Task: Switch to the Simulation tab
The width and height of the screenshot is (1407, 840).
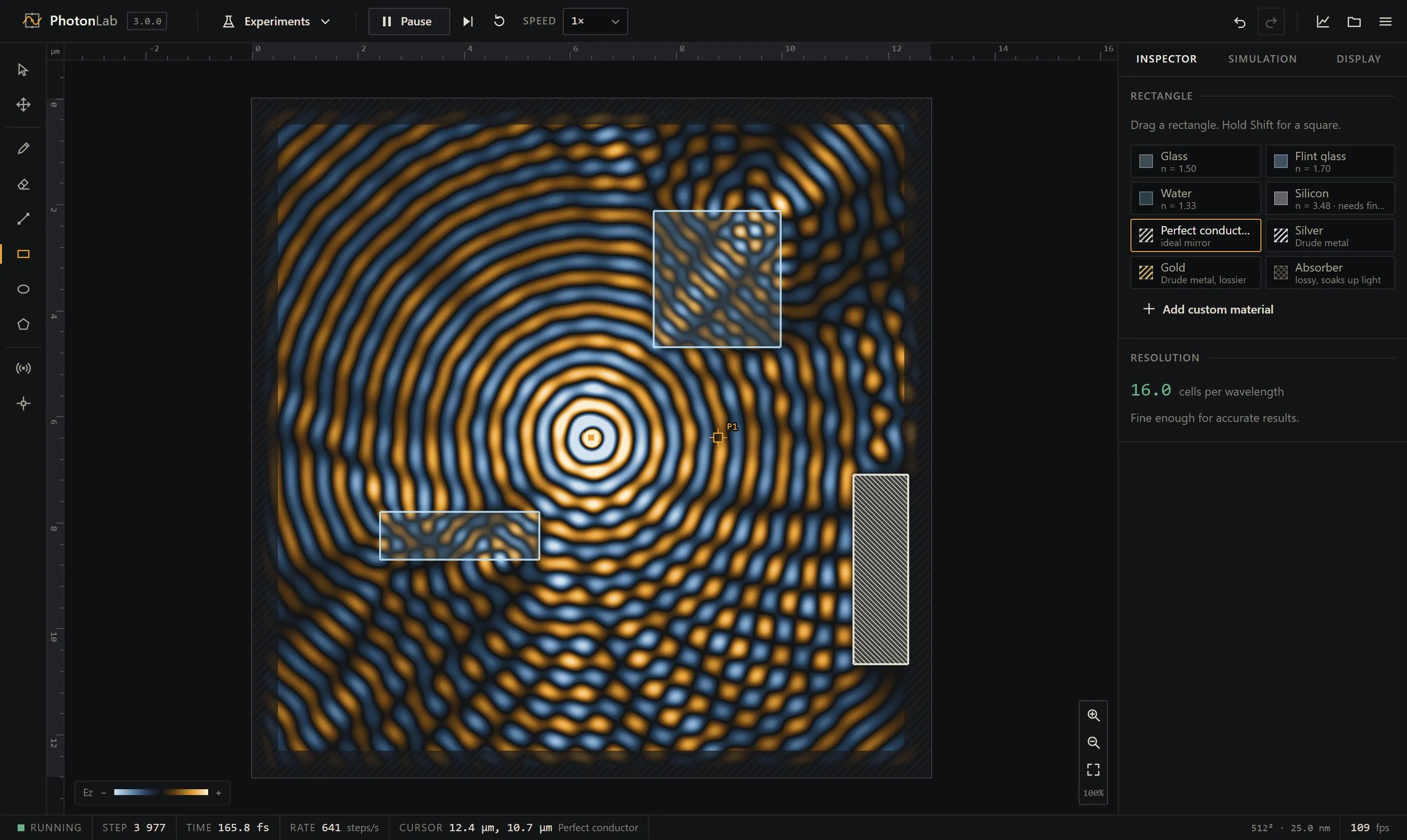Action: tap(1262, 59)
